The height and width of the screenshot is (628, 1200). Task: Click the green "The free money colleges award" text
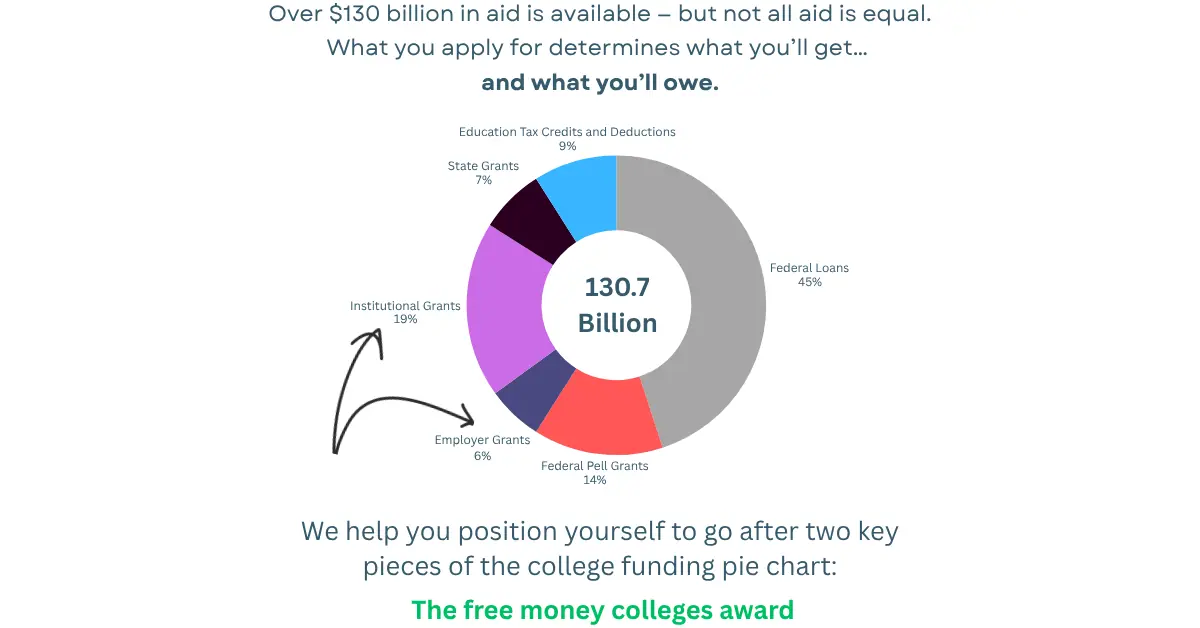[x=602, y=610]
